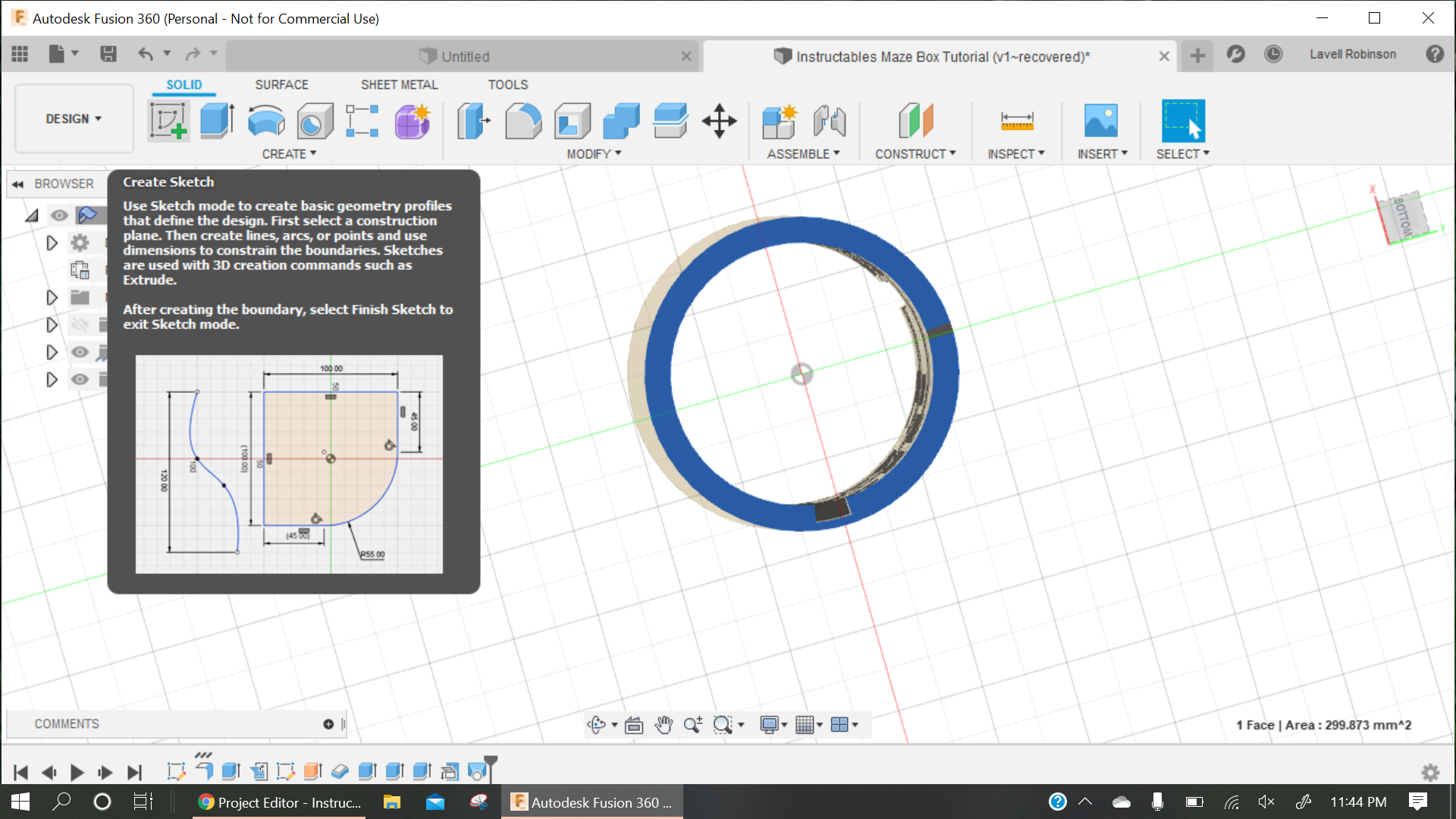Toggle the last browser row eye icon
The height and width of the screenshot is (819, 1456).
coord(80,380)
